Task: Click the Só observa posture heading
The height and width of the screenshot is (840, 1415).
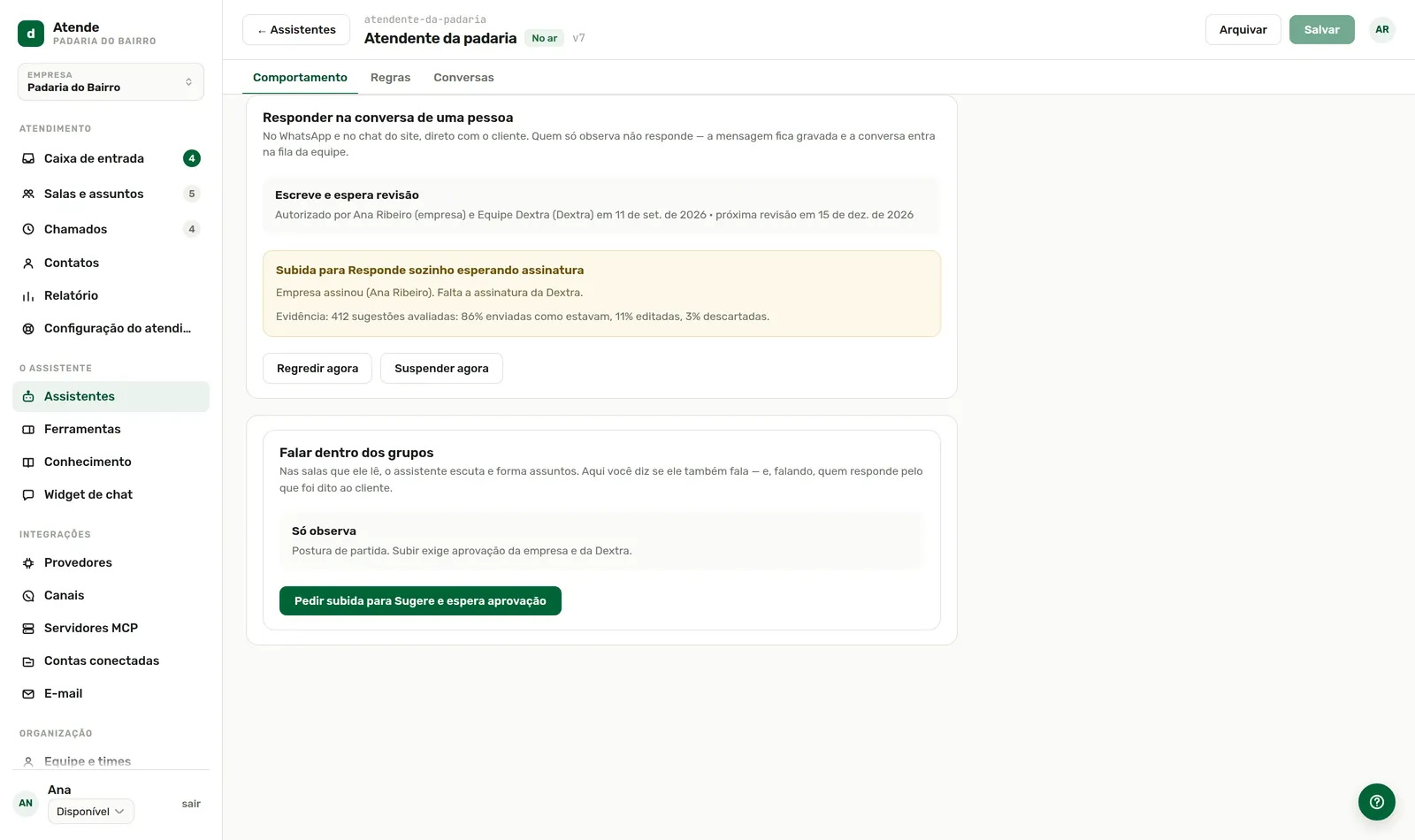Action: pos(324,531)
